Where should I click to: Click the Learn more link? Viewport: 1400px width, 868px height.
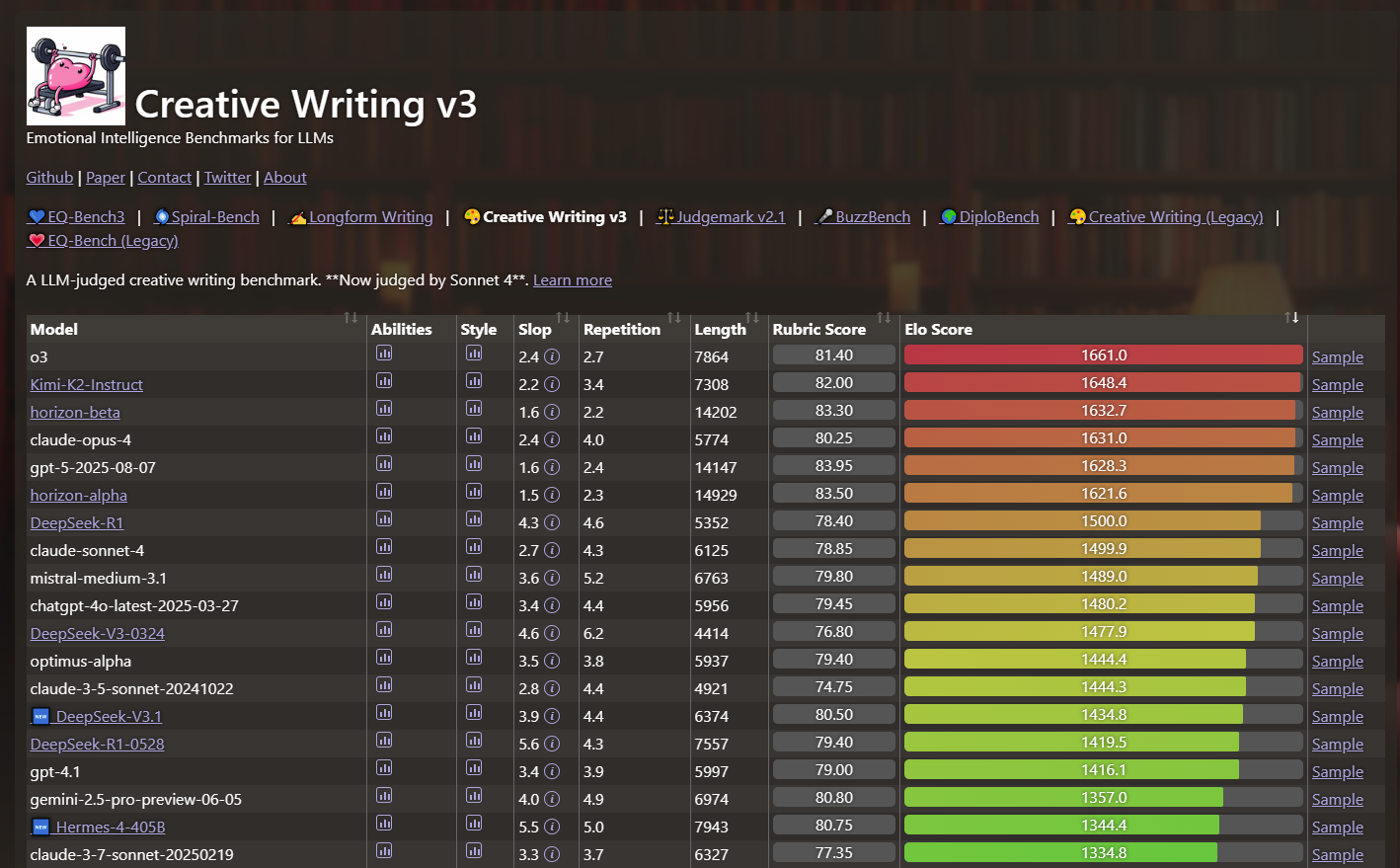573,280
